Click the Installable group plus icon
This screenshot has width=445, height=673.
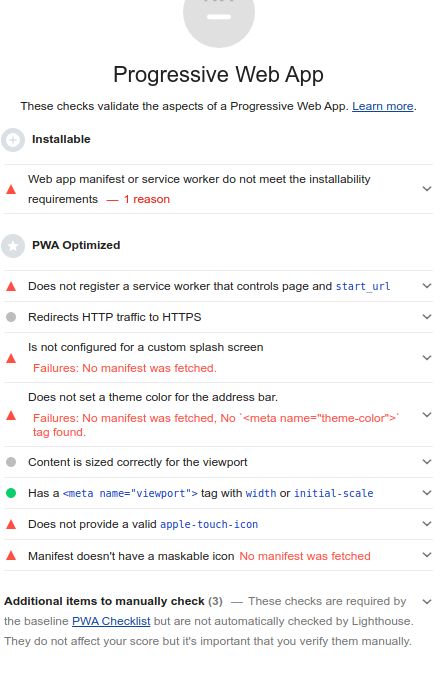13,140
